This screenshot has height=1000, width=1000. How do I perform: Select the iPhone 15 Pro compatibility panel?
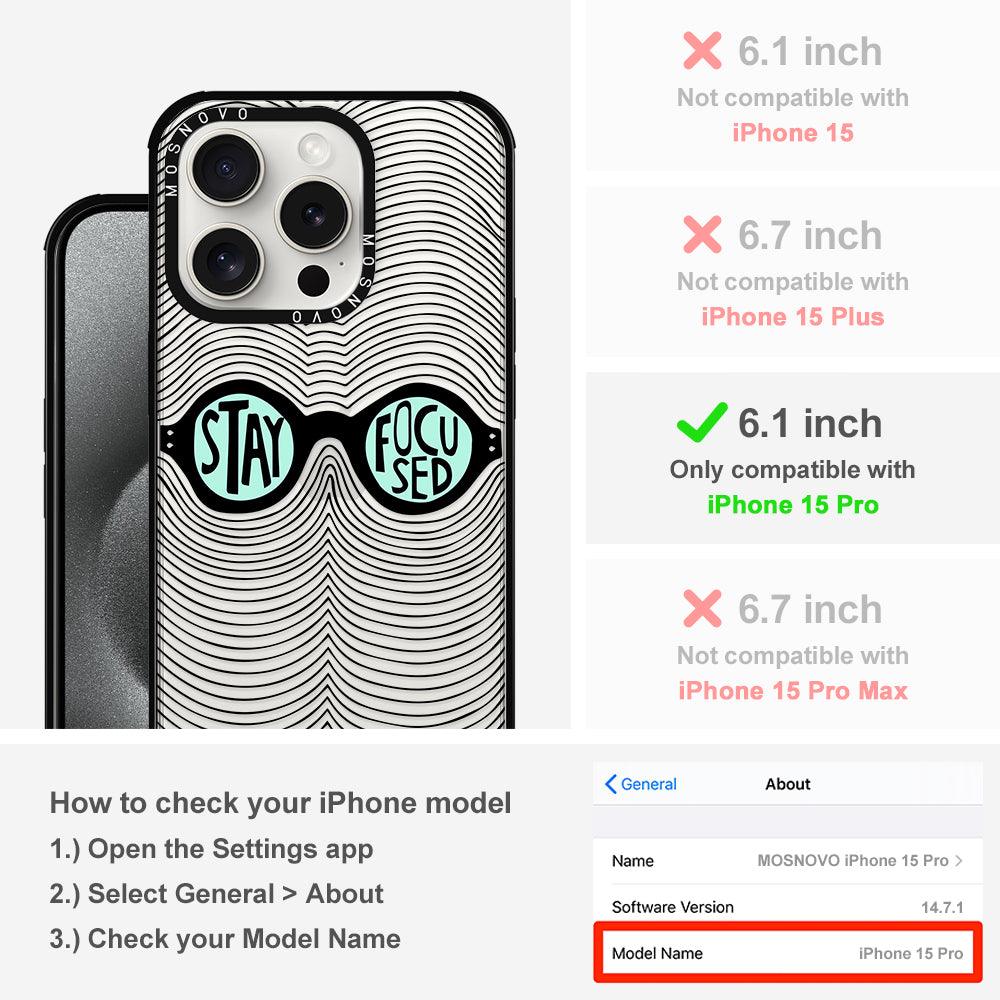(x=793, y=459)
